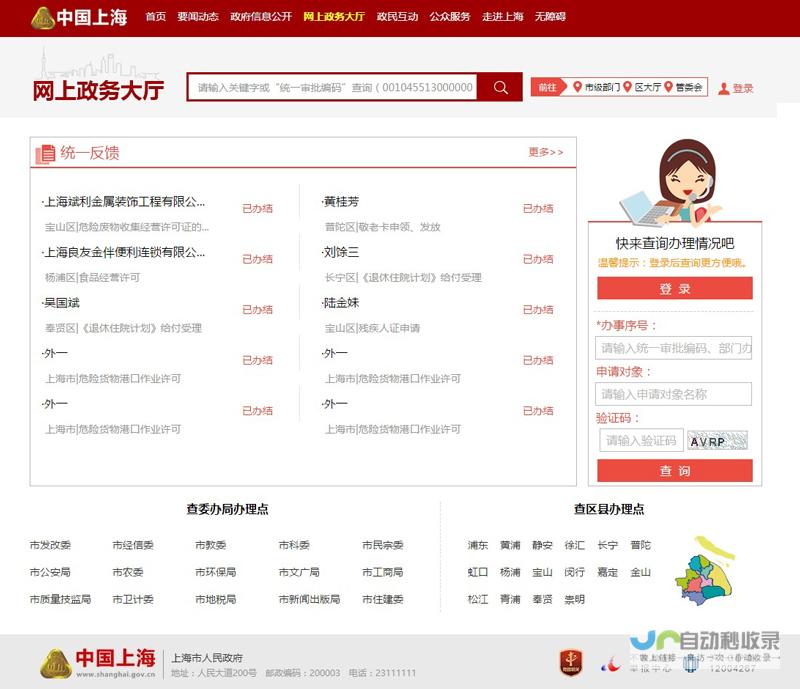Click the 统一反馈 document icon
Image resolution: width=800 pixels, height=689 pixels.
click(45, 154)
